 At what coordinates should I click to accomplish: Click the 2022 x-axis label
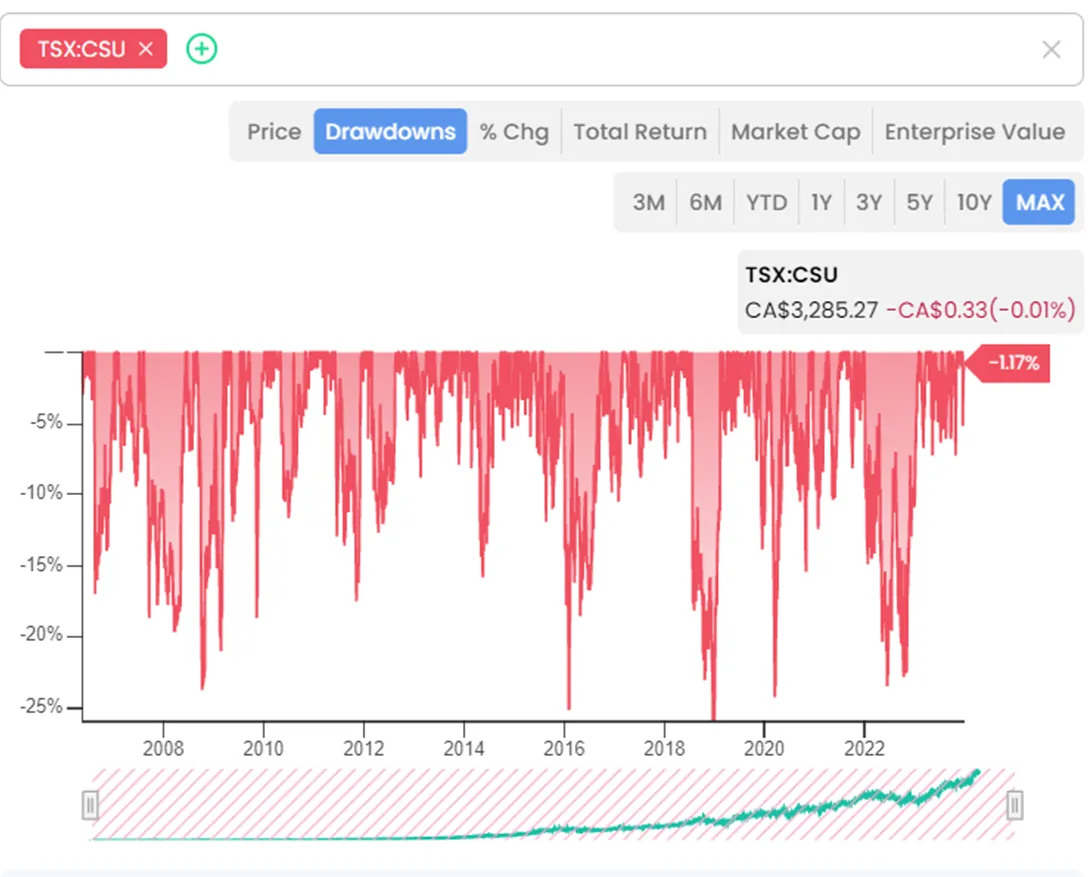tap(865, 749)
